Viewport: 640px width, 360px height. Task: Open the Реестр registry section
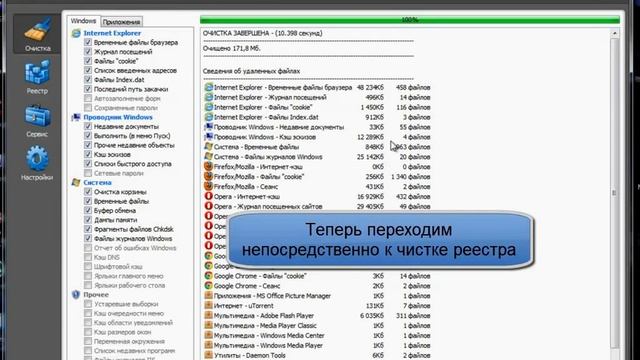point(37,77)
